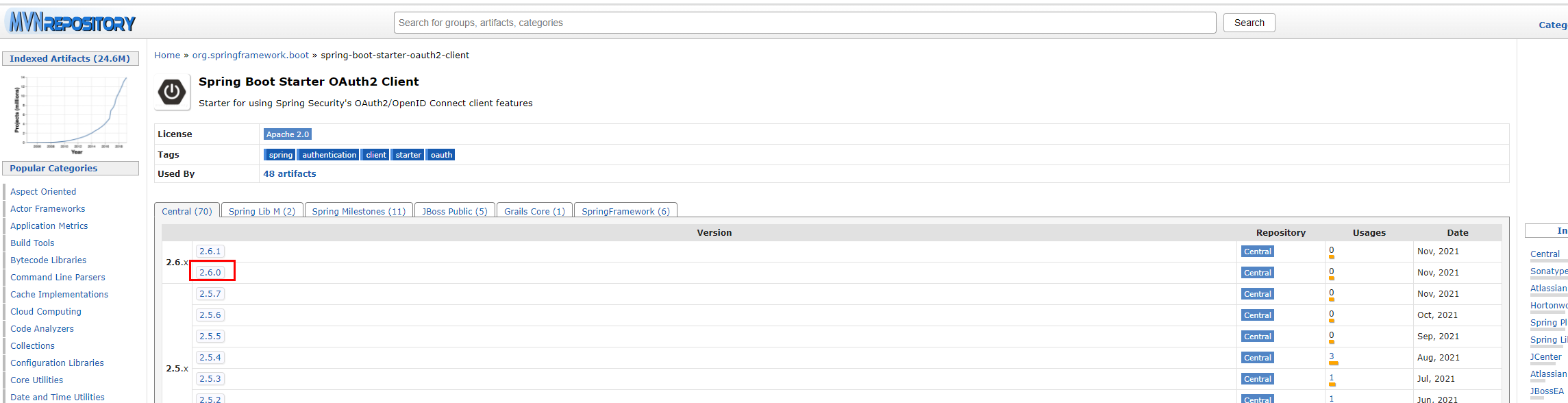Switch to Grails Core (1) tab
This screenshot has height=403, width=1568.
coord(534,211)
